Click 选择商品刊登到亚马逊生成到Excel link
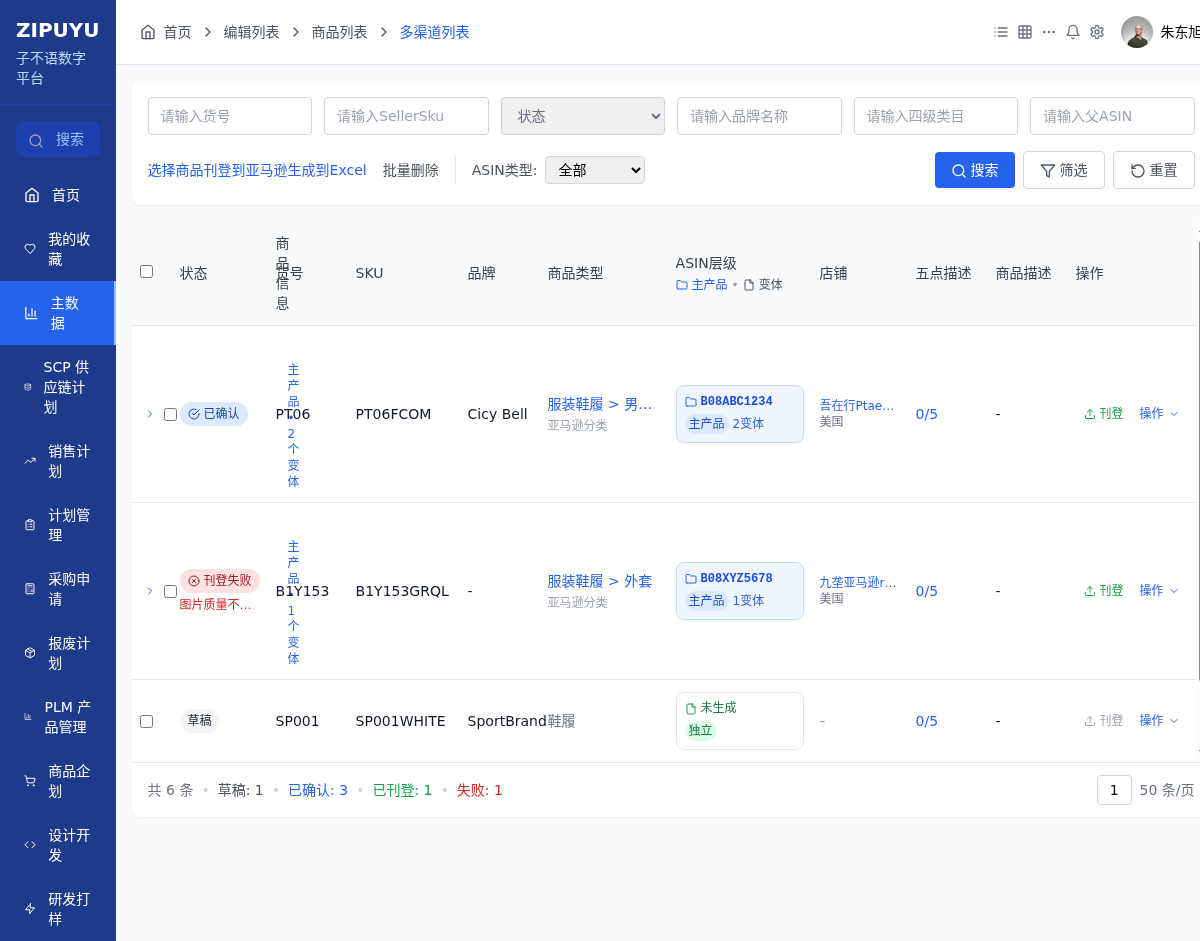Screen dimensions: 1200x941 pyautogui.click(x=257, y=170)
